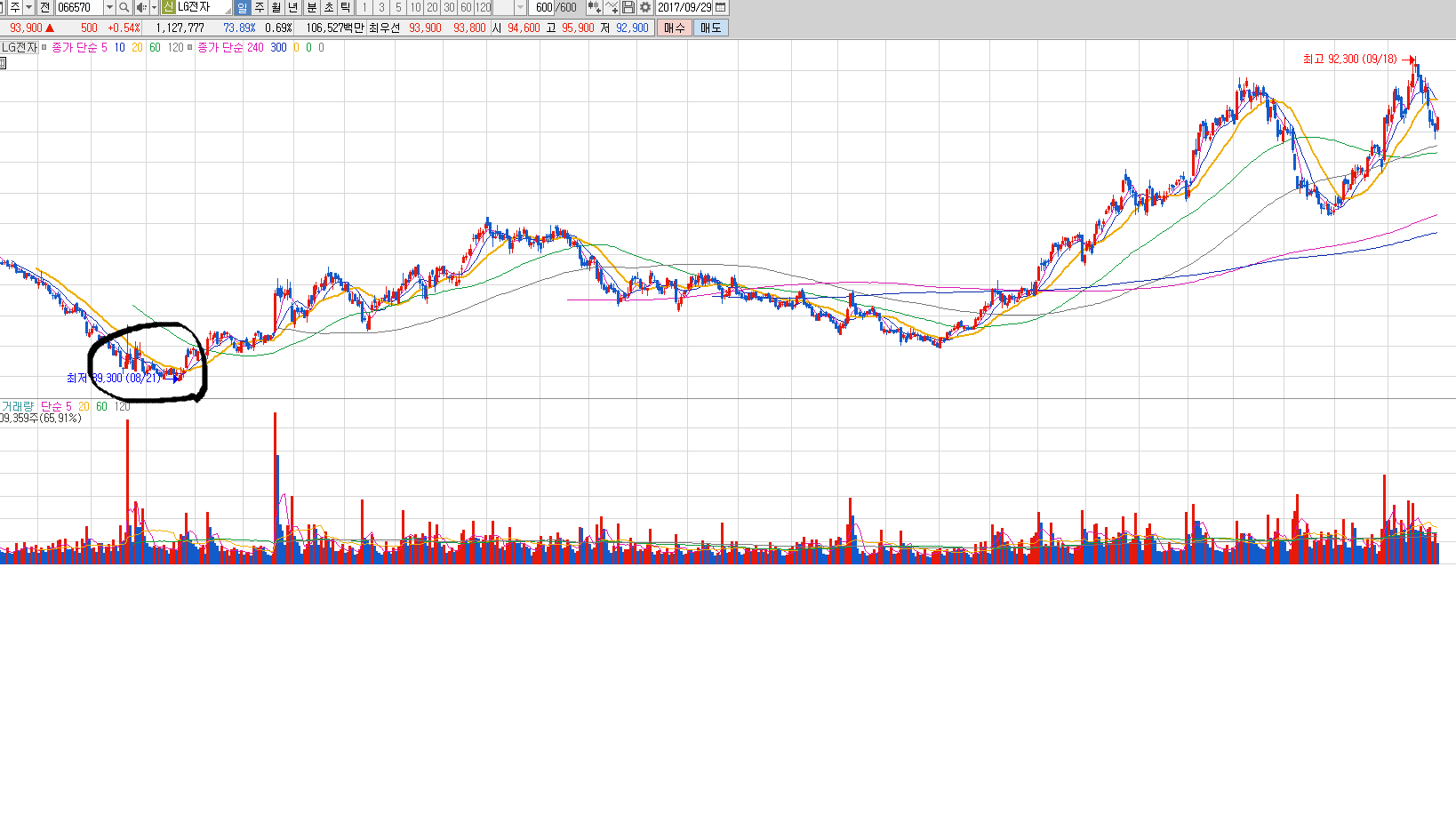This screenshot has width=1456, height=823.
Task: Choose the 120 interval button
Action: tap(483, 7)
